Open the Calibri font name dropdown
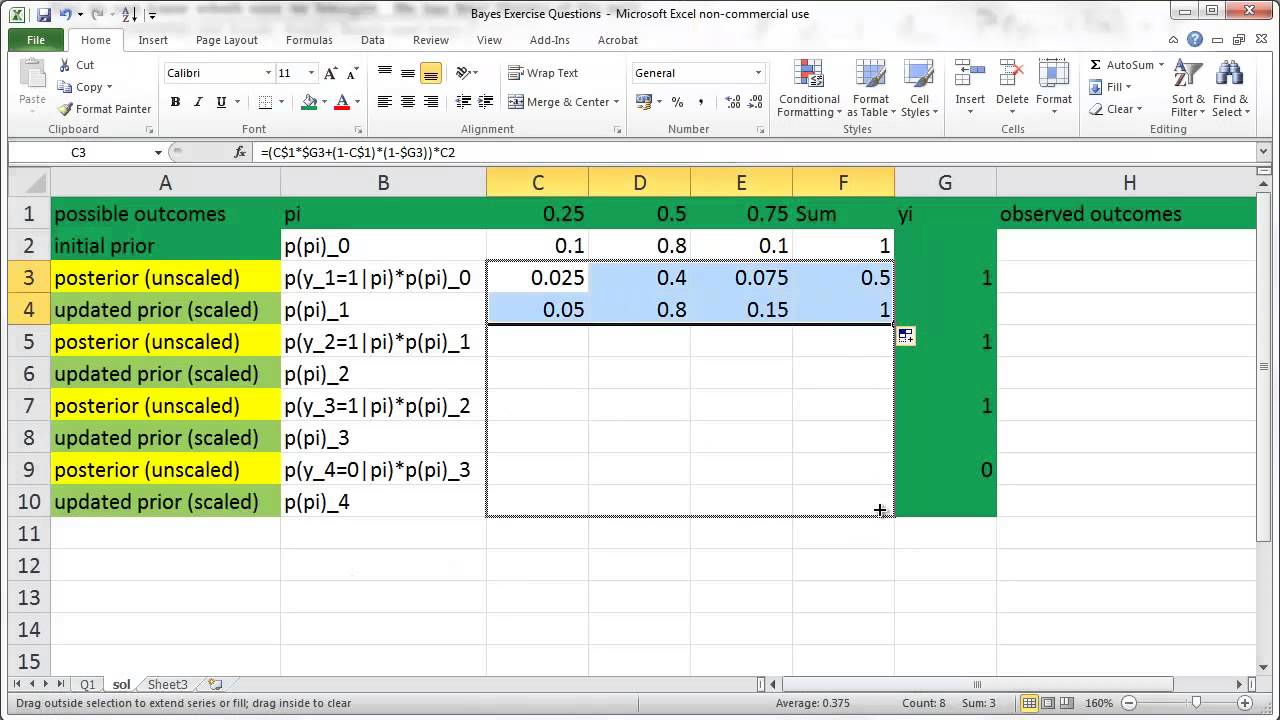The height and width of the screenshot is (720, 1280). click(268, 73)
